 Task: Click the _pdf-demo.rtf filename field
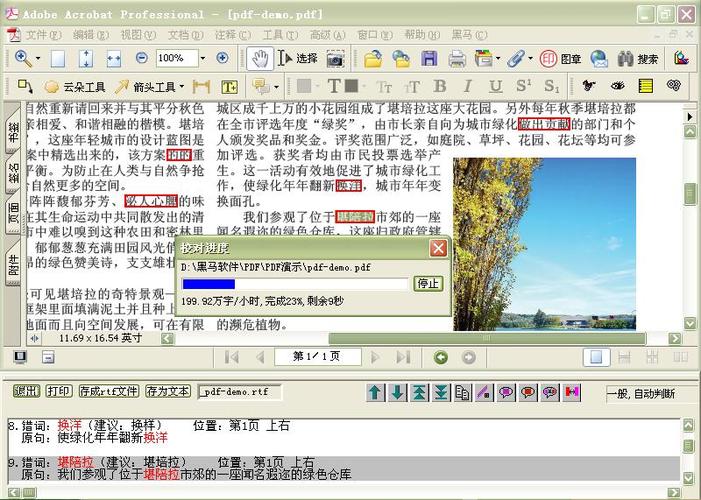(239, 392)
